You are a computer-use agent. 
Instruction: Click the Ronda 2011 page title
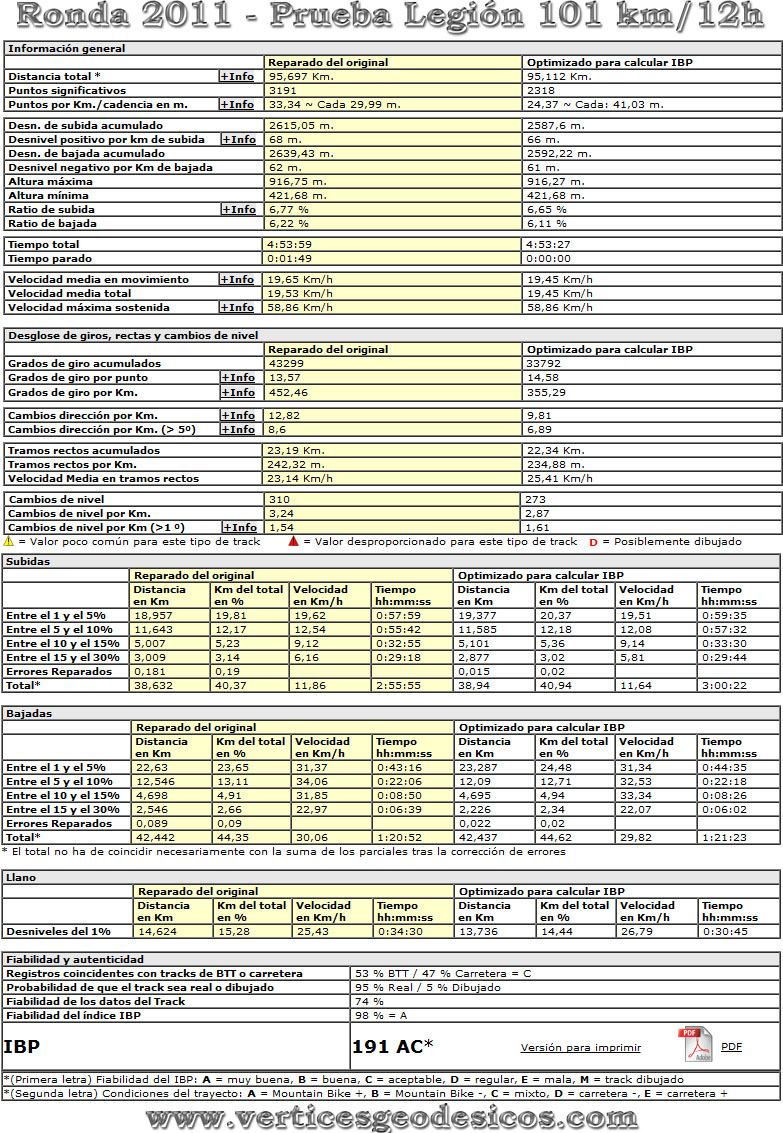point(391,17)
